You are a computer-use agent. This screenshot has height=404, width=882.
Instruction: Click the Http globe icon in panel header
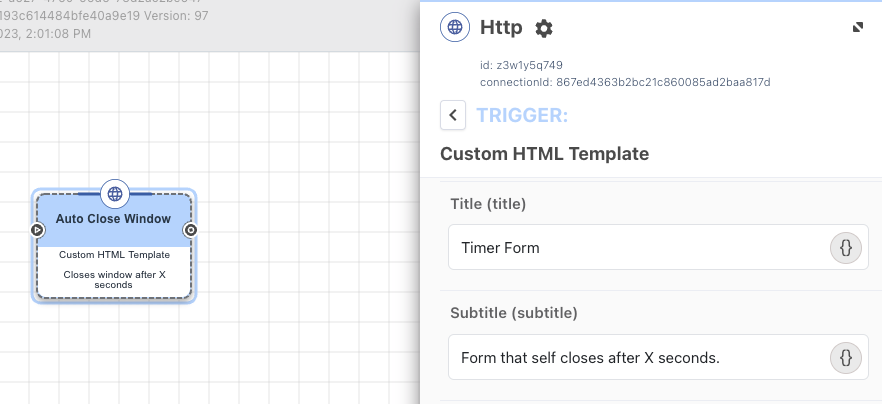455,28
